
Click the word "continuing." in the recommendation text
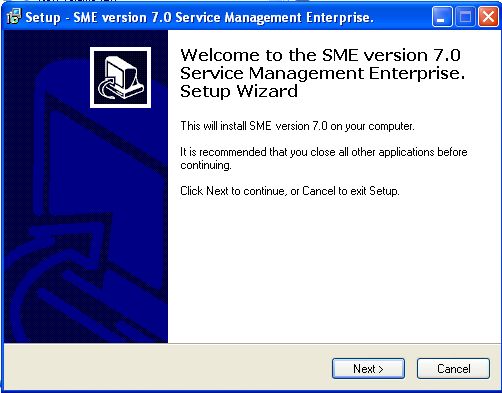pyautogui.click(x=206, y=165)
